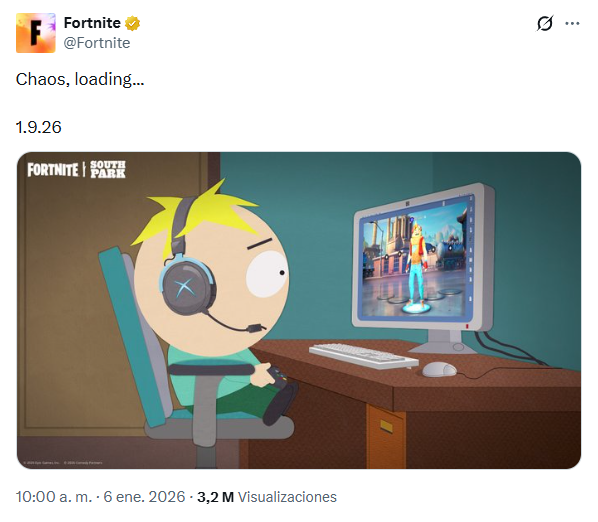Click the gold verified badge
The height and width of the screenshot is (522, 598).
pyautogui.click(x=132, y=23)
